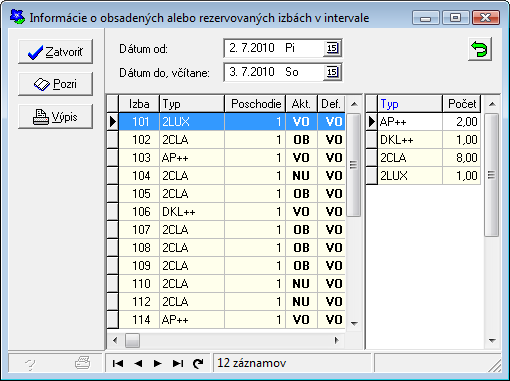Go to previous record navigation icon
The height and width of the screenshot is (381, 510).
(138, 363)
